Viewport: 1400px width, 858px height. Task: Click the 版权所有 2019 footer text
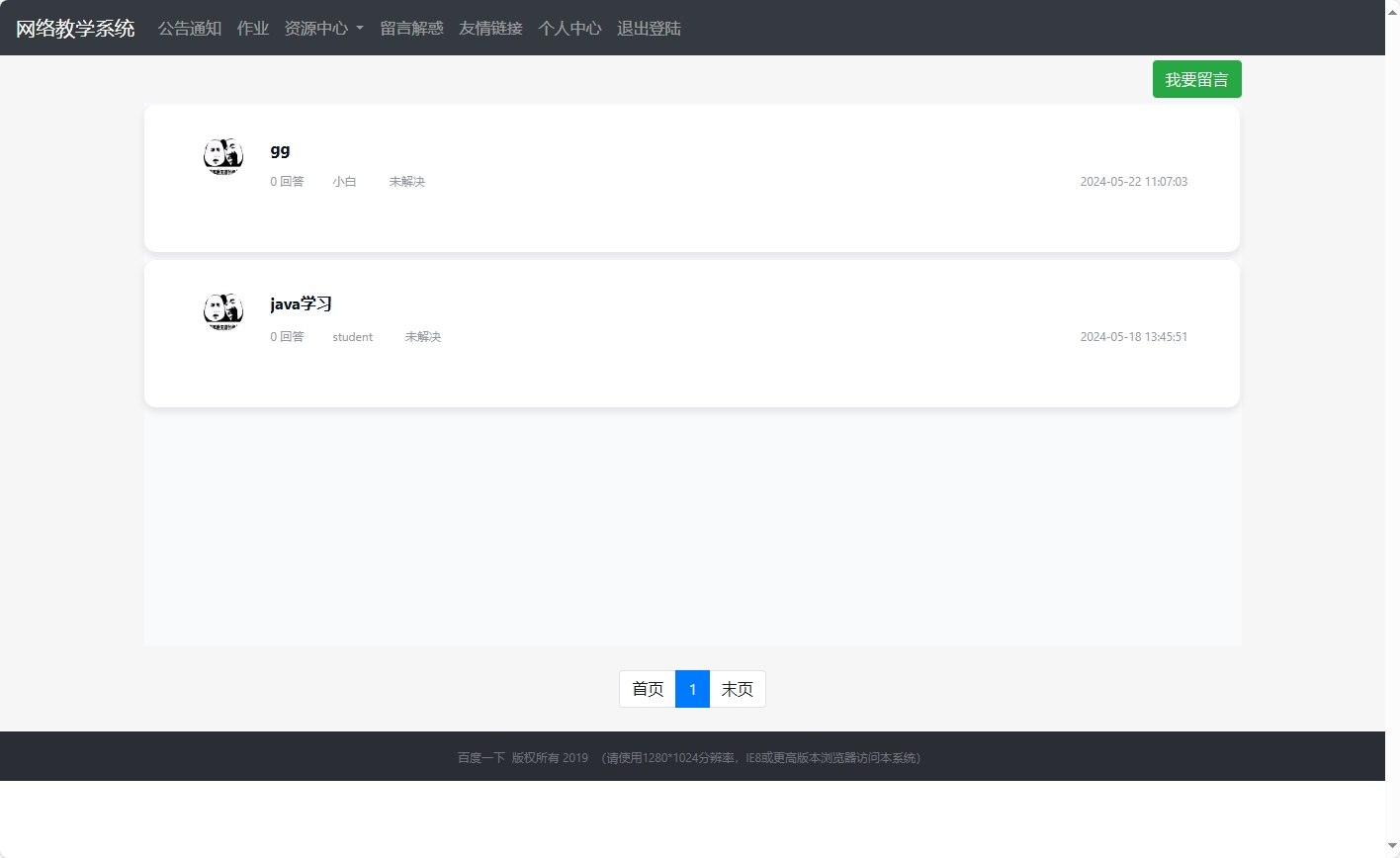pyautogui.click(x=550, y=758)
